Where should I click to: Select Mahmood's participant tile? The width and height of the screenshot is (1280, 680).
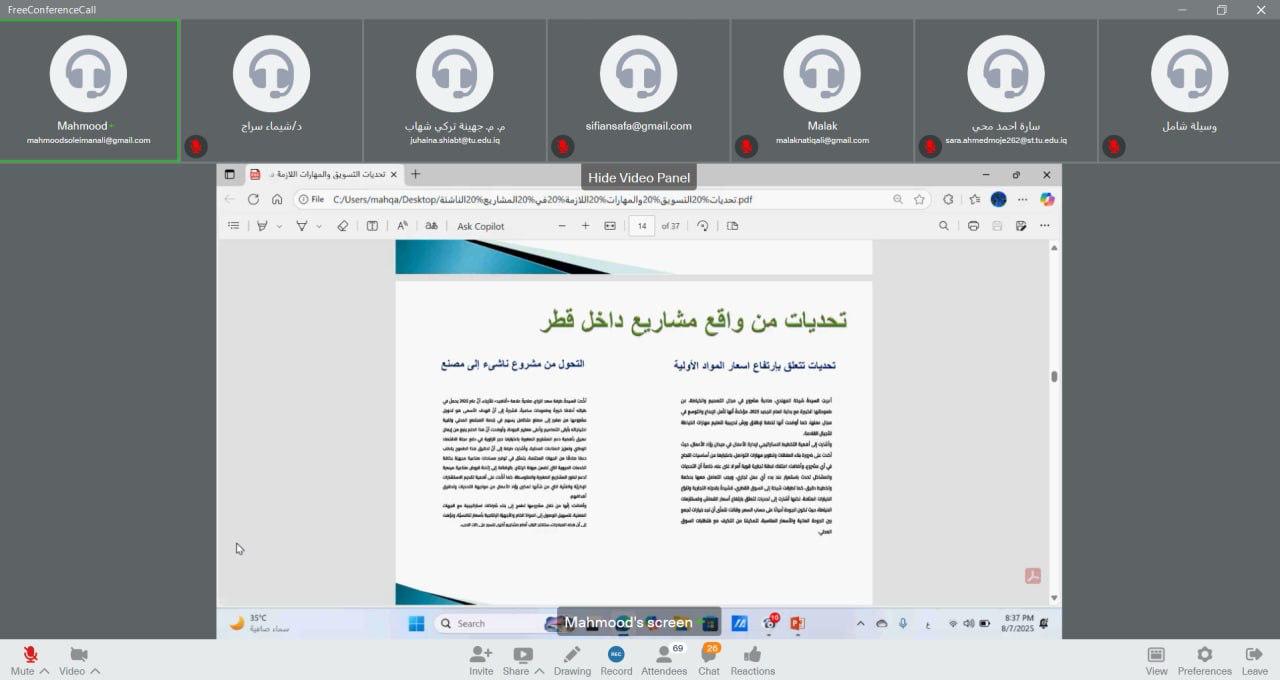tap(89, 90)
